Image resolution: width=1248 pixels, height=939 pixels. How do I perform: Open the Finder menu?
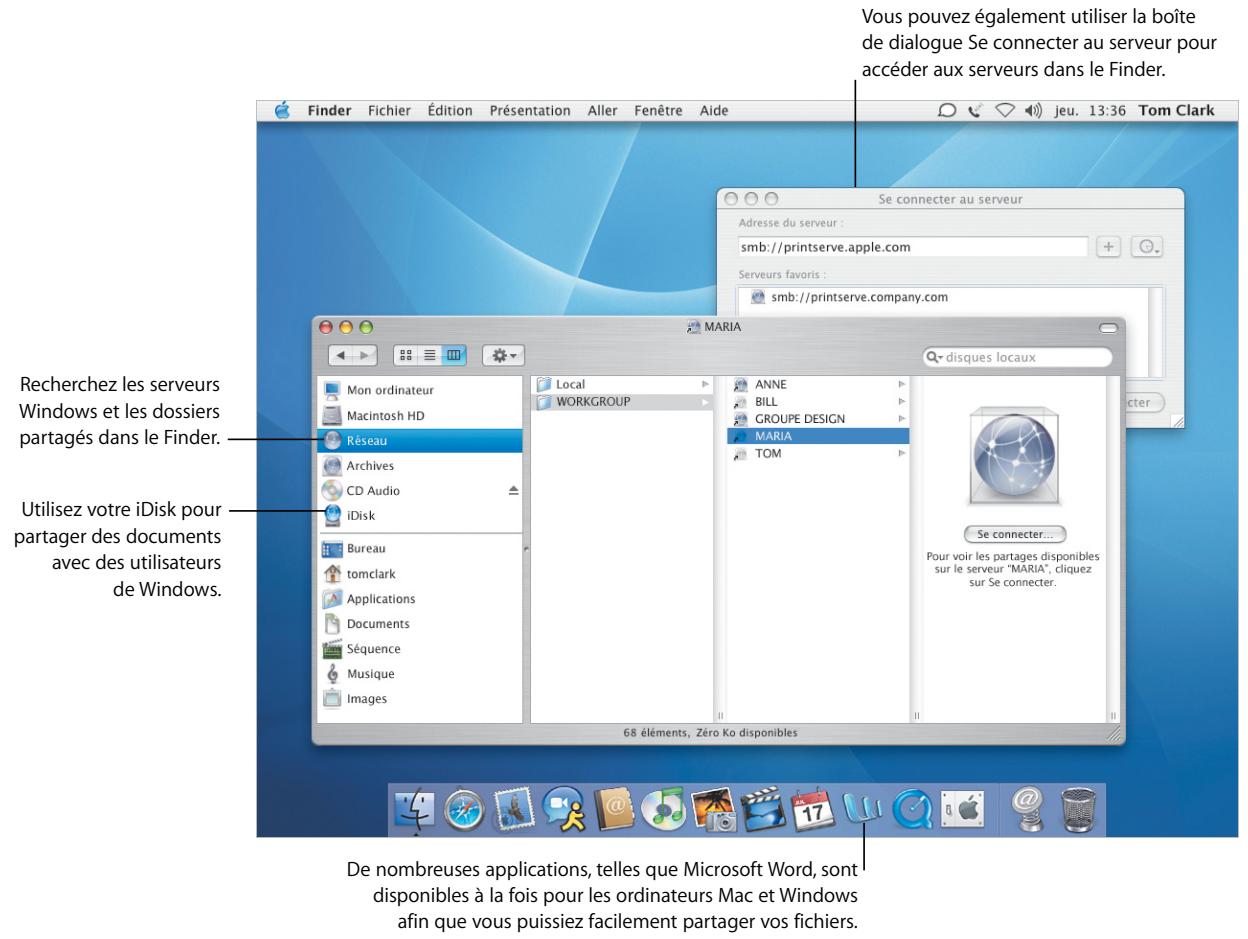pos(329,111)
